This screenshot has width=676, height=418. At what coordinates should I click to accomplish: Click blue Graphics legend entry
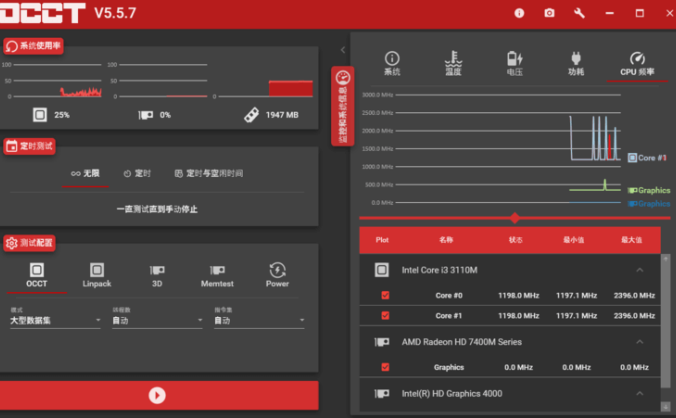pyautogui.click(x=649, y=203)
